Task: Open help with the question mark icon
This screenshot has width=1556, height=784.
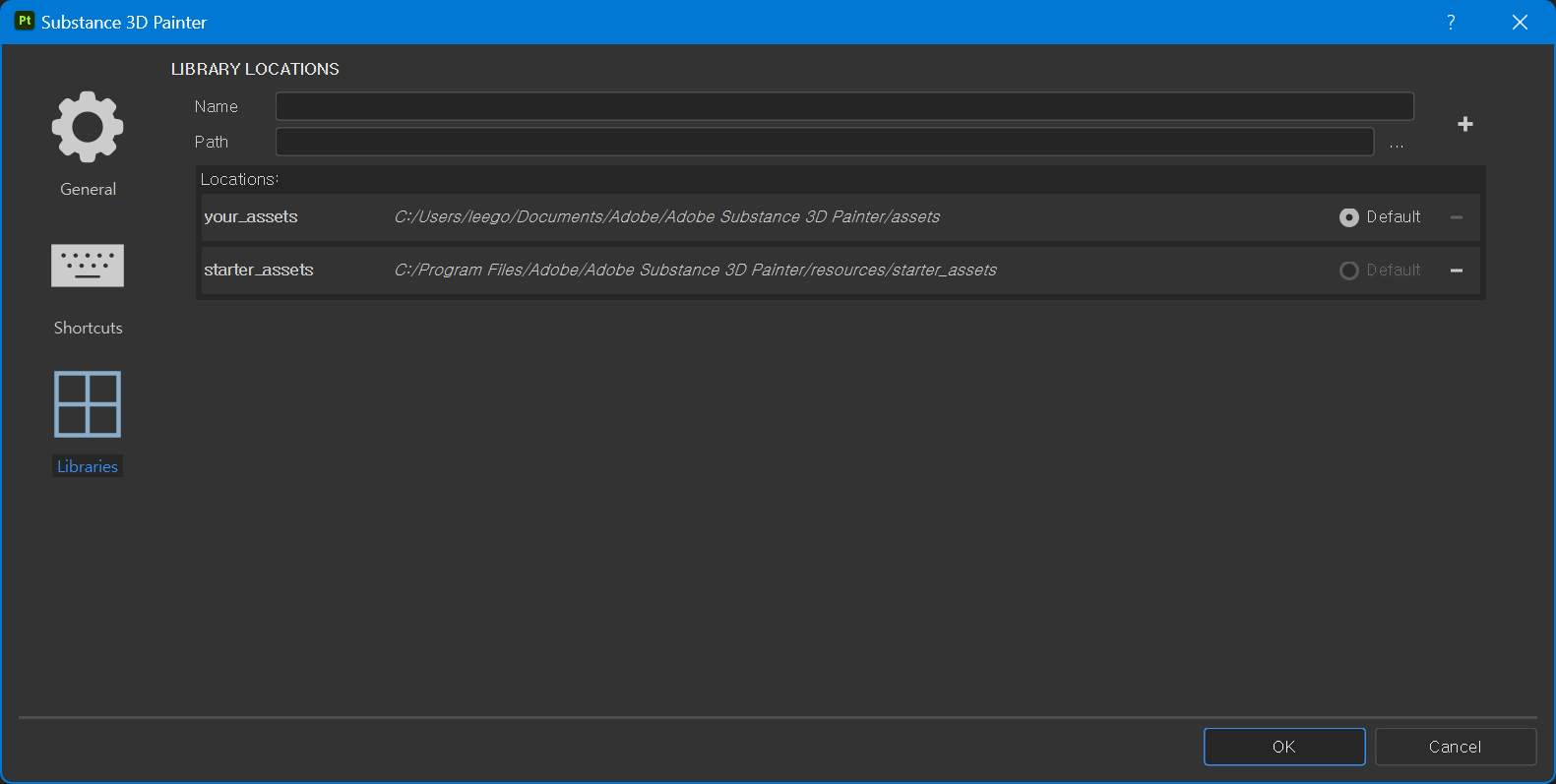Action: click(1451, 22)
